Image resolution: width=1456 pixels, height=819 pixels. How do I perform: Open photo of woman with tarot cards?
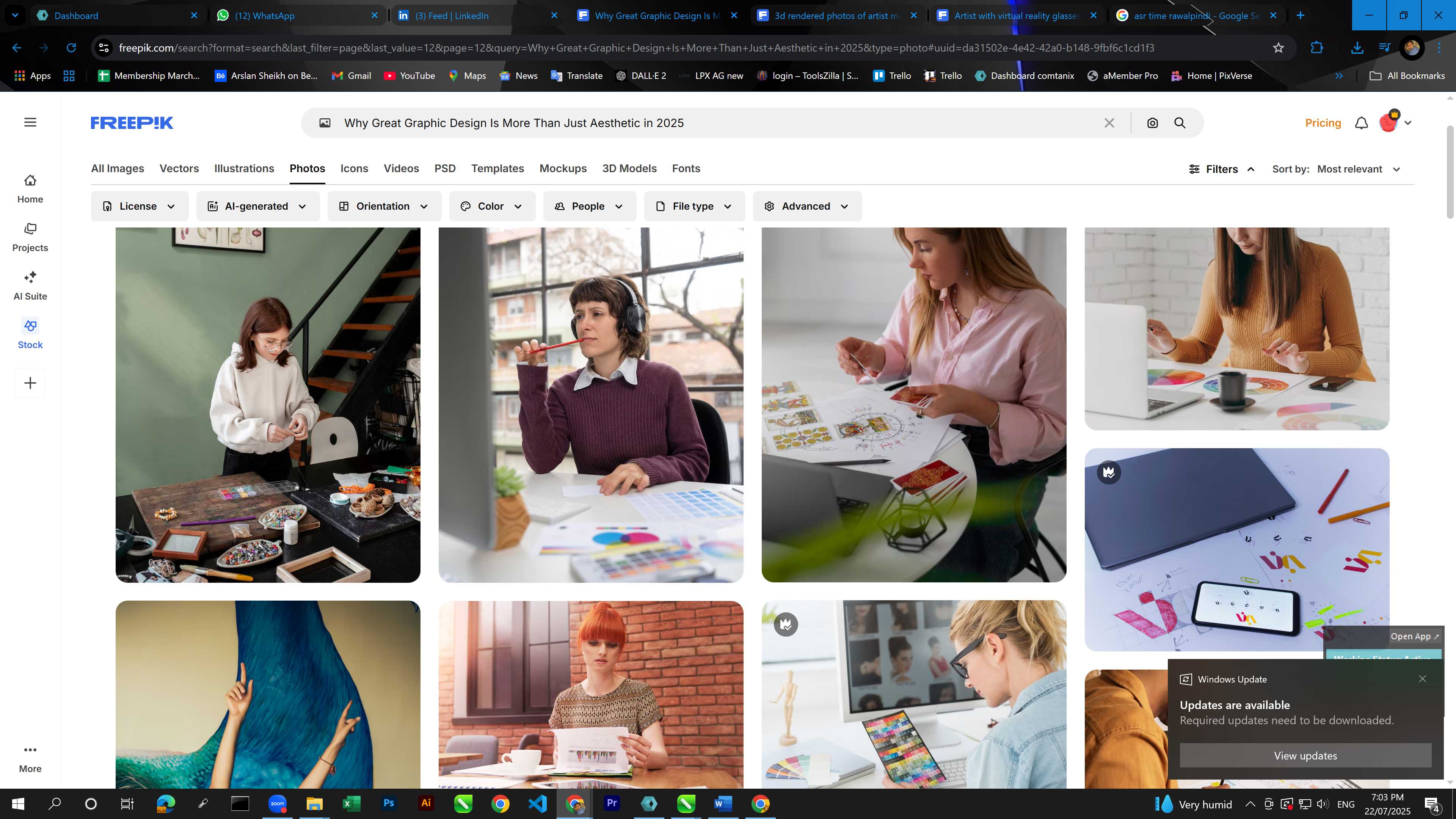[x=914, y=405]
